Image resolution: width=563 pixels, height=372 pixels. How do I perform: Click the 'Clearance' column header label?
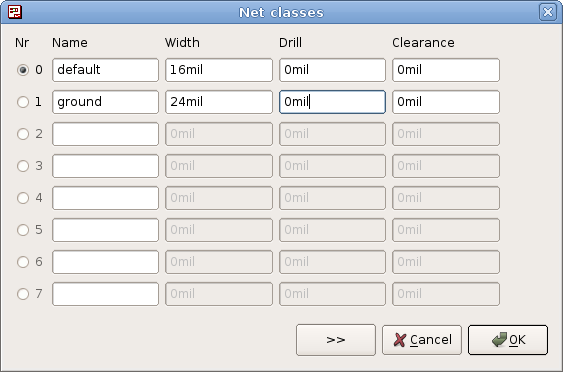coord(423,43)
